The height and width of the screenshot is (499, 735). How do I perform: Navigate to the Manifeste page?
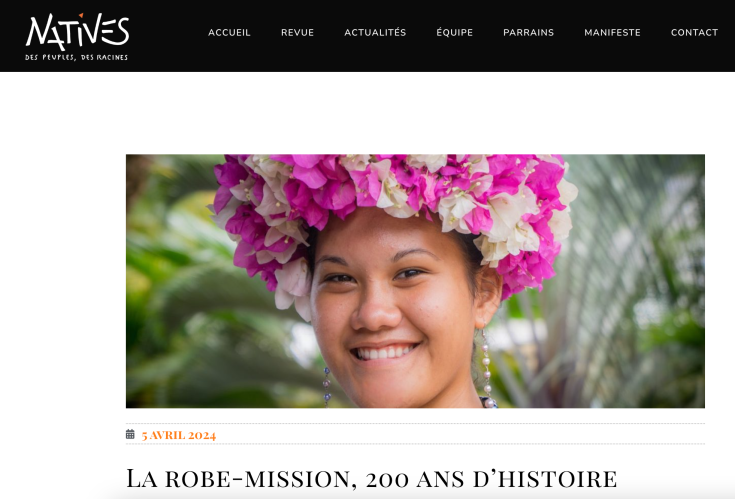[612, 32]
